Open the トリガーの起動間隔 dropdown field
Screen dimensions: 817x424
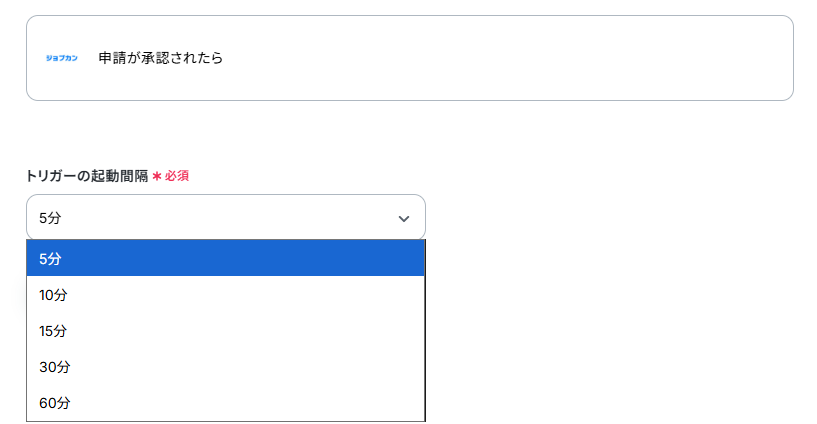coord(226,217)
